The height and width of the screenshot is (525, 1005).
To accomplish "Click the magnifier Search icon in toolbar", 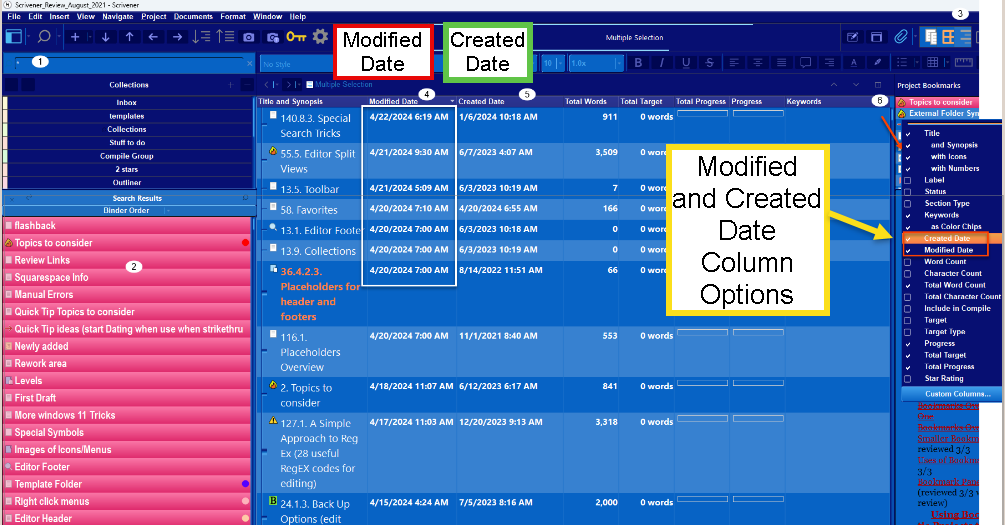I will (44, 37).
